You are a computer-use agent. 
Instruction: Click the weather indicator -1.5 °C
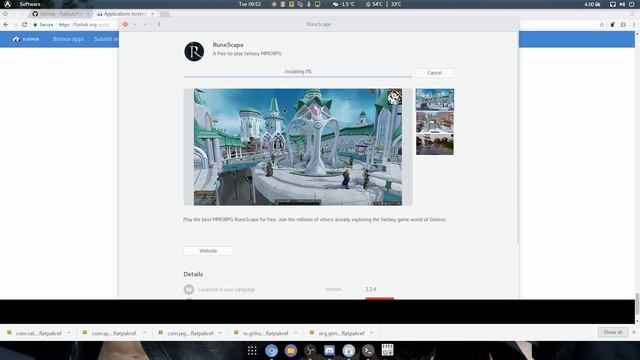[343, 4]
